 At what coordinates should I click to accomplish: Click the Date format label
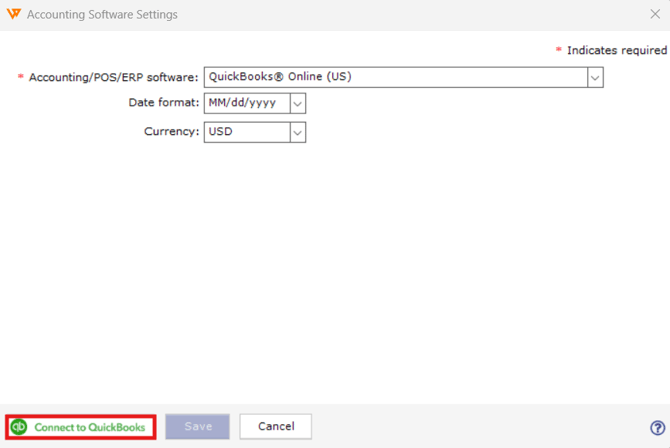[x=164, y=103]
